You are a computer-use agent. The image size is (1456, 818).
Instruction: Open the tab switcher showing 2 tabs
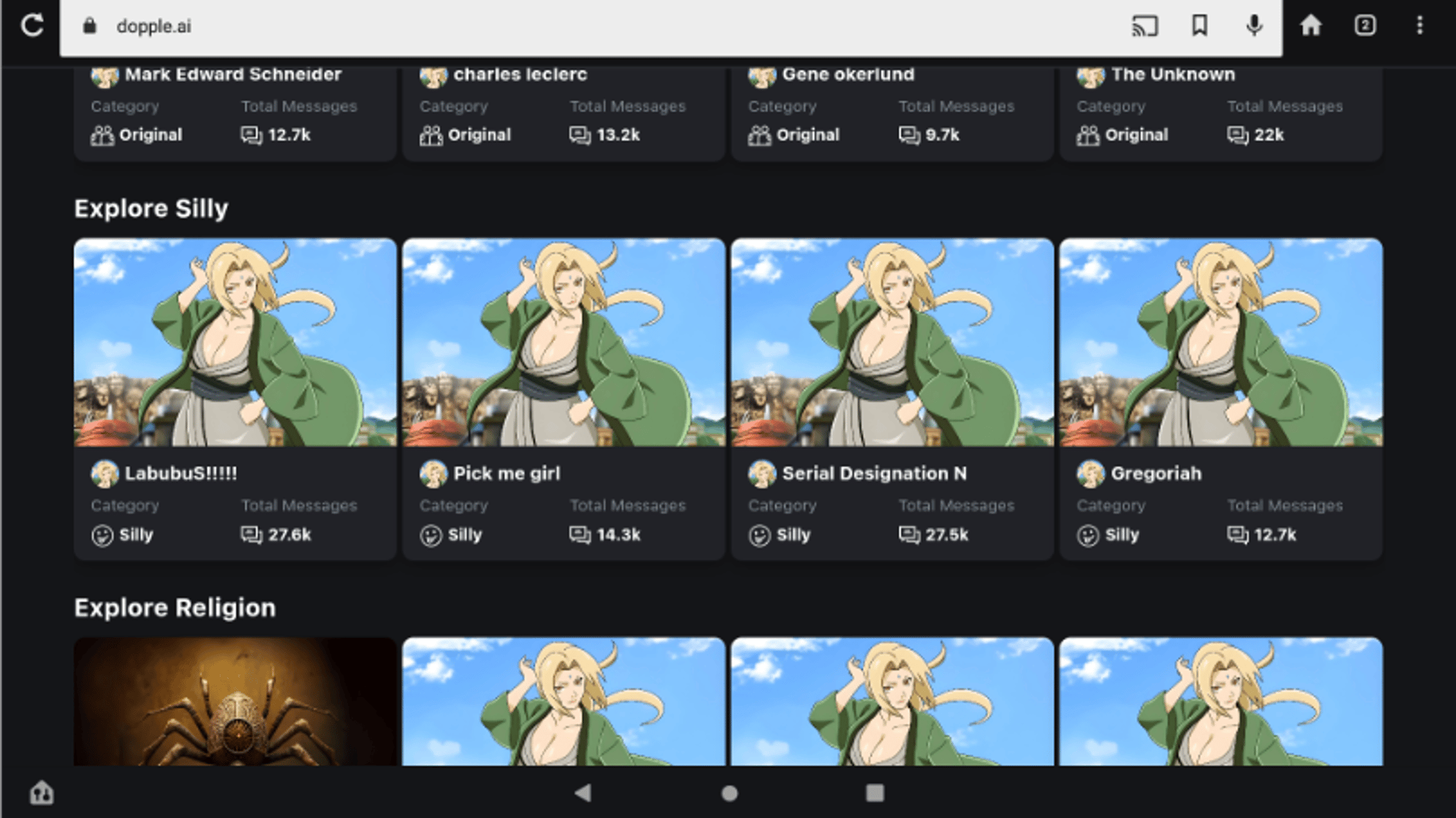click(1365, 26)
